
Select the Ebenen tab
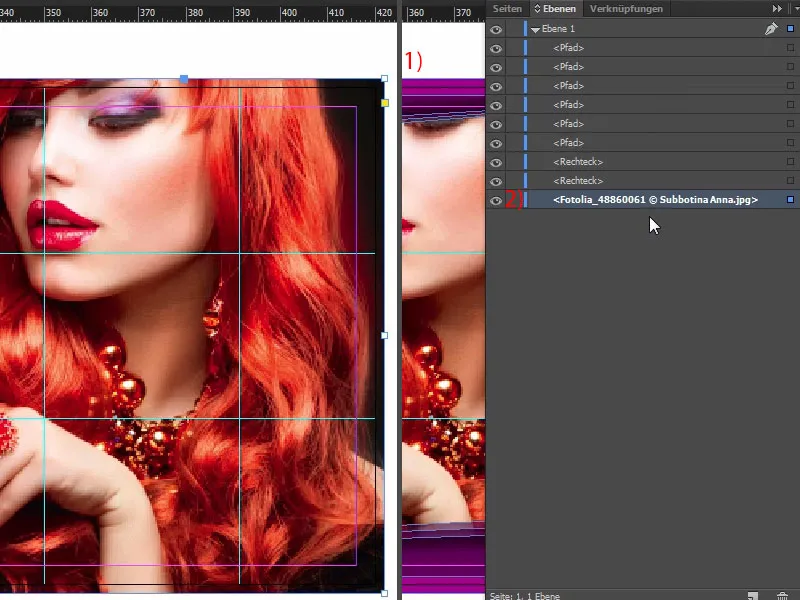[x=555, y=9]
